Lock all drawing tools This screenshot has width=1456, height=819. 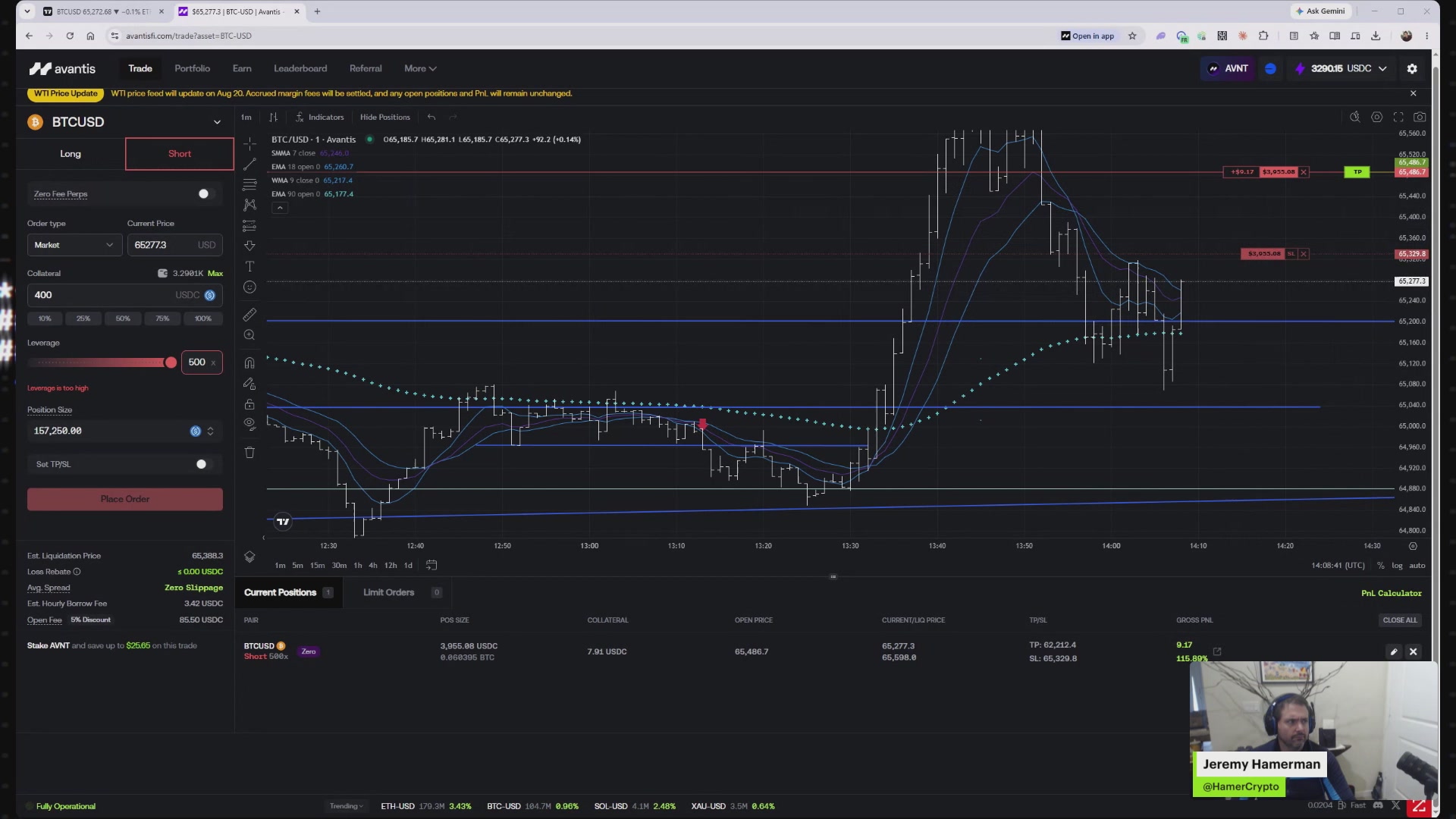coord(249,404)
